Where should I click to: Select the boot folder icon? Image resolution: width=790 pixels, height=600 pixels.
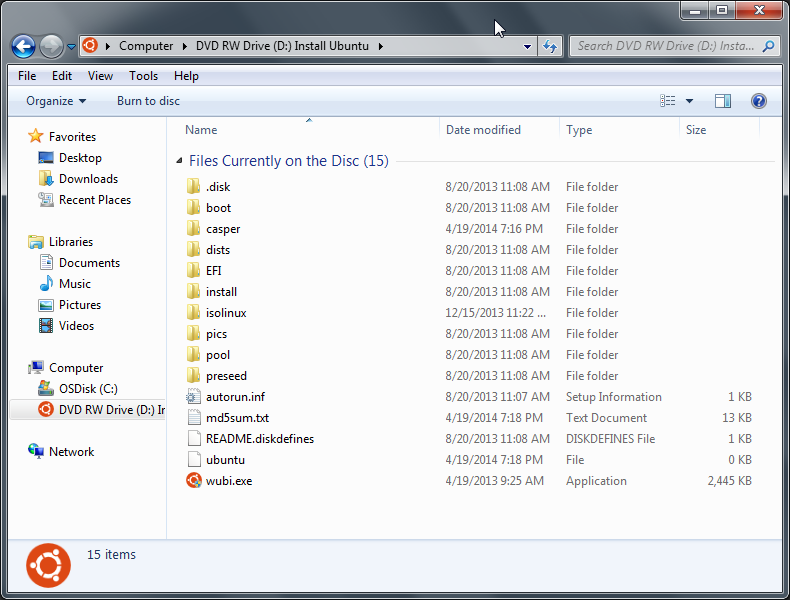[193, 208]
